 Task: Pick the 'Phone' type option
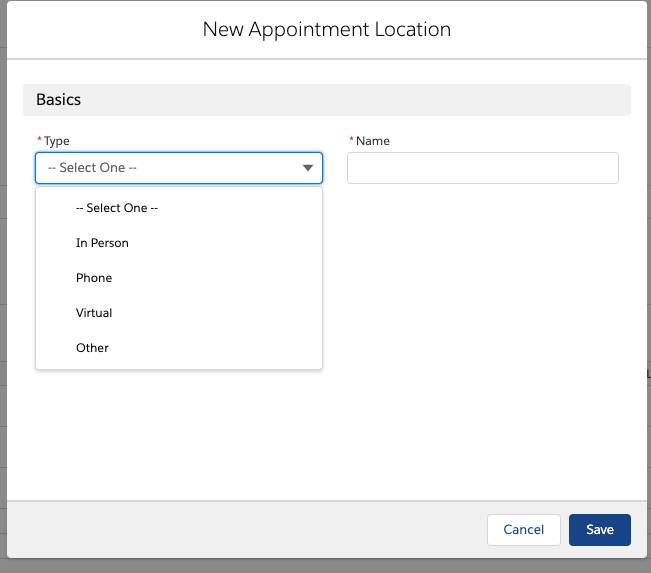(179, 278)
